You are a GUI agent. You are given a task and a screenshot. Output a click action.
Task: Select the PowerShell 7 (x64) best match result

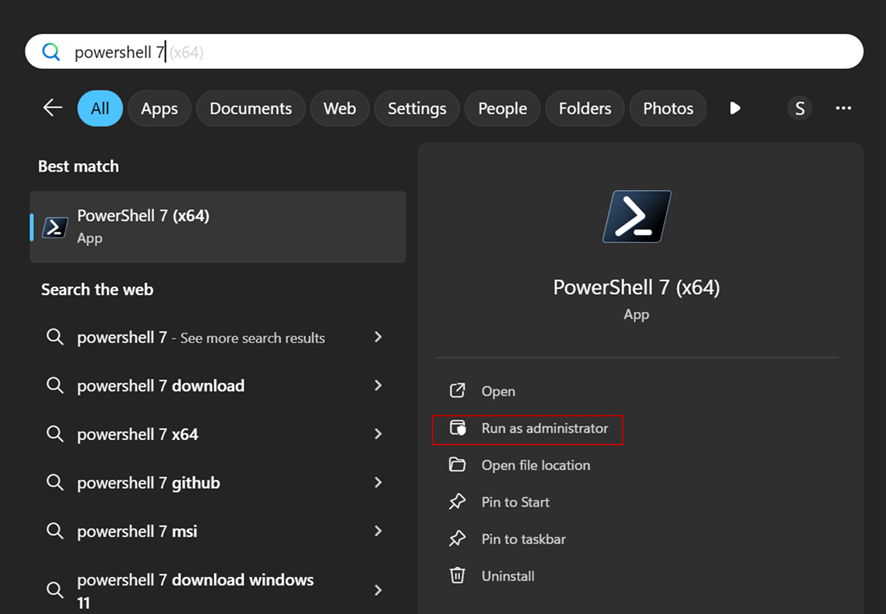click(x=218, y=227)
